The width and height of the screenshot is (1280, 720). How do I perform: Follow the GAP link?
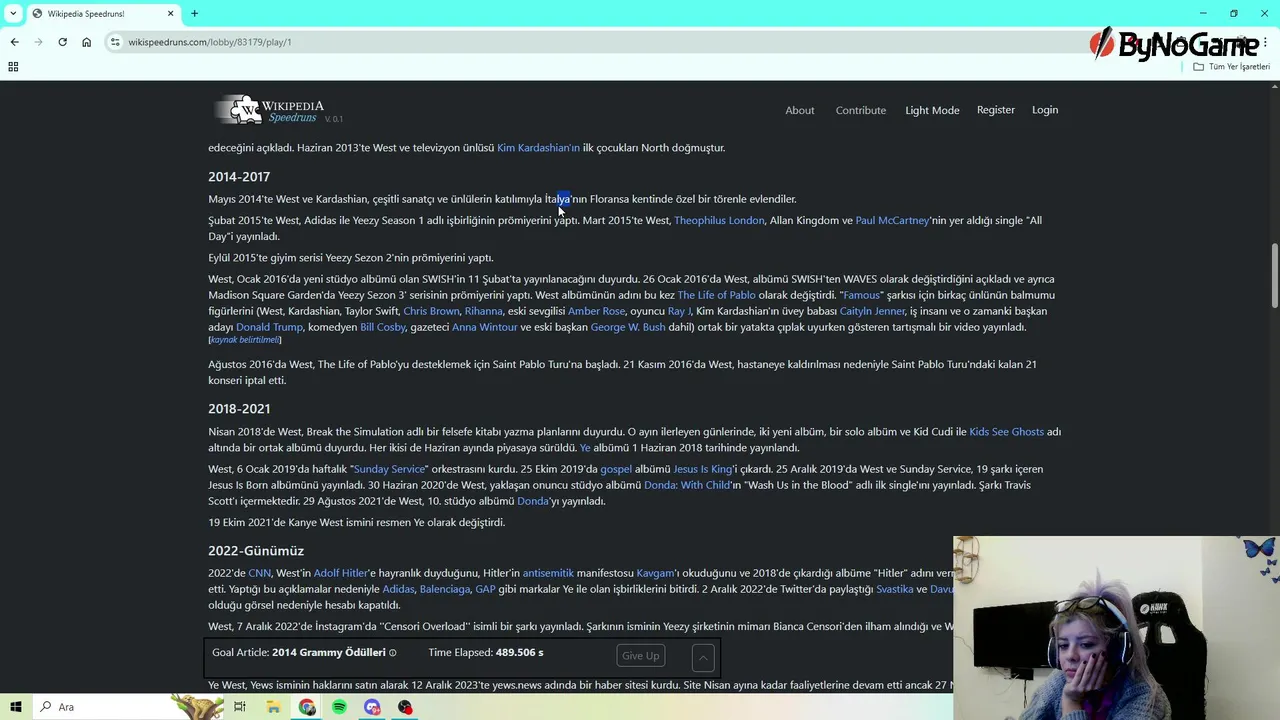[485, 589]
